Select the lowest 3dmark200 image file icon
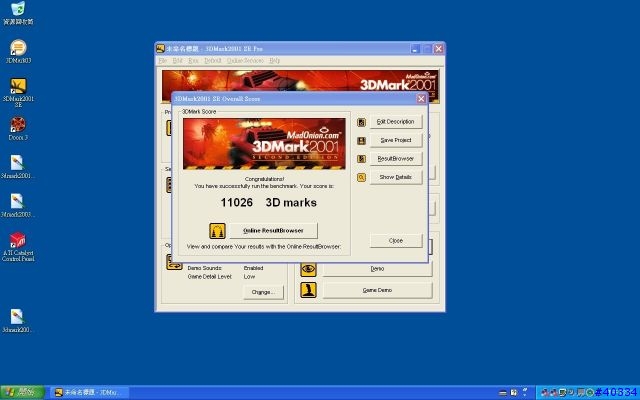Image resolution: width=640 pixels, height=400 pixels. tap(17, 320)
